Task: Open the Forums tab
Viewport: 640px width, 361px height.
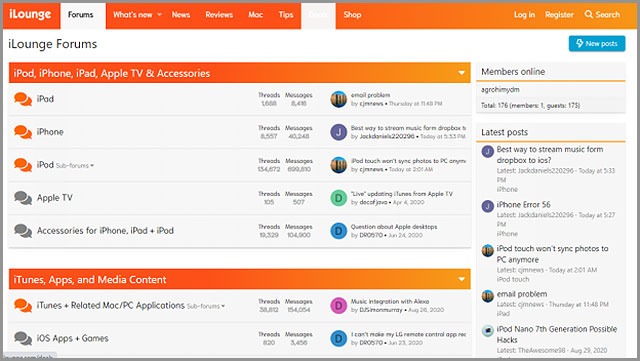Action: pyautogui.click(x=80, y=15)
